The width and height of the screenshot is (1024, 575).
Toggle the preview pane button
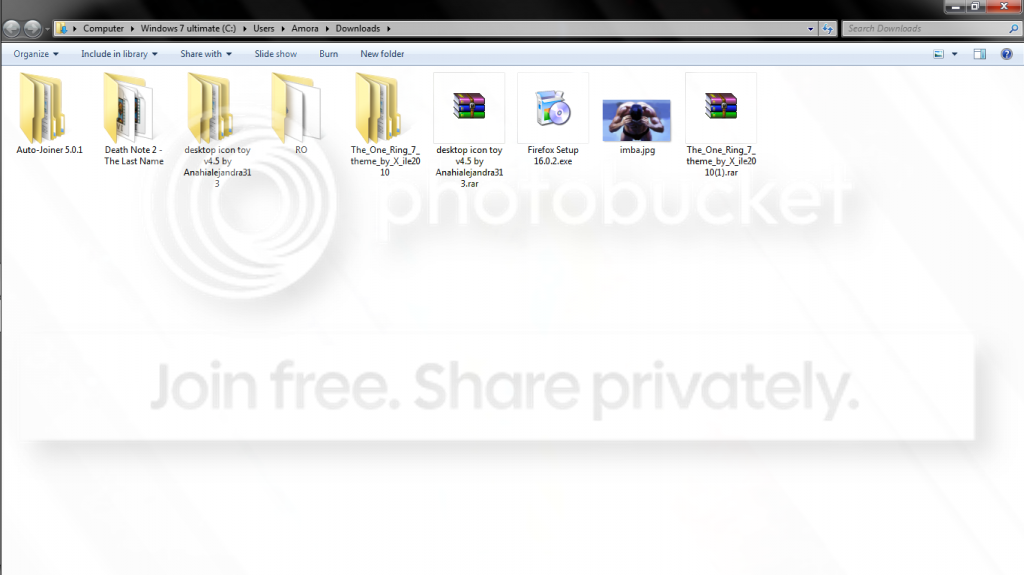980,54
